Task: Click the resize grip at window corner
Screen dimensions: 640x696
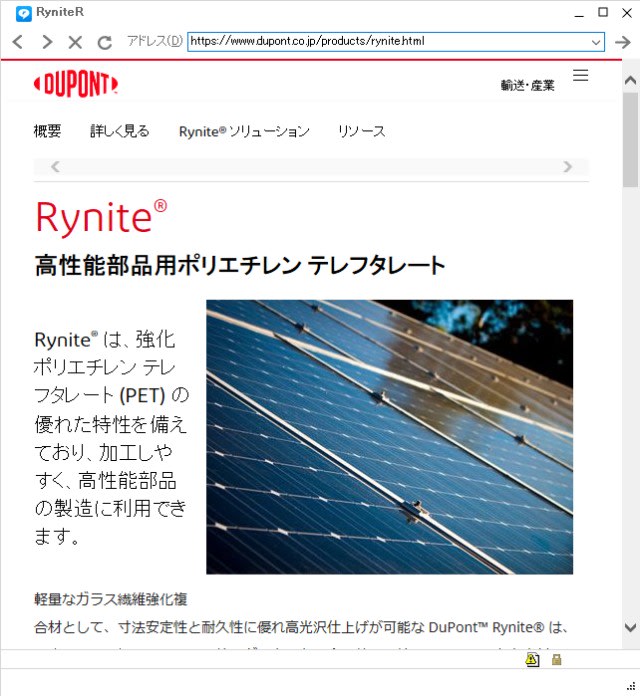Action: click(x=630, y=686)
